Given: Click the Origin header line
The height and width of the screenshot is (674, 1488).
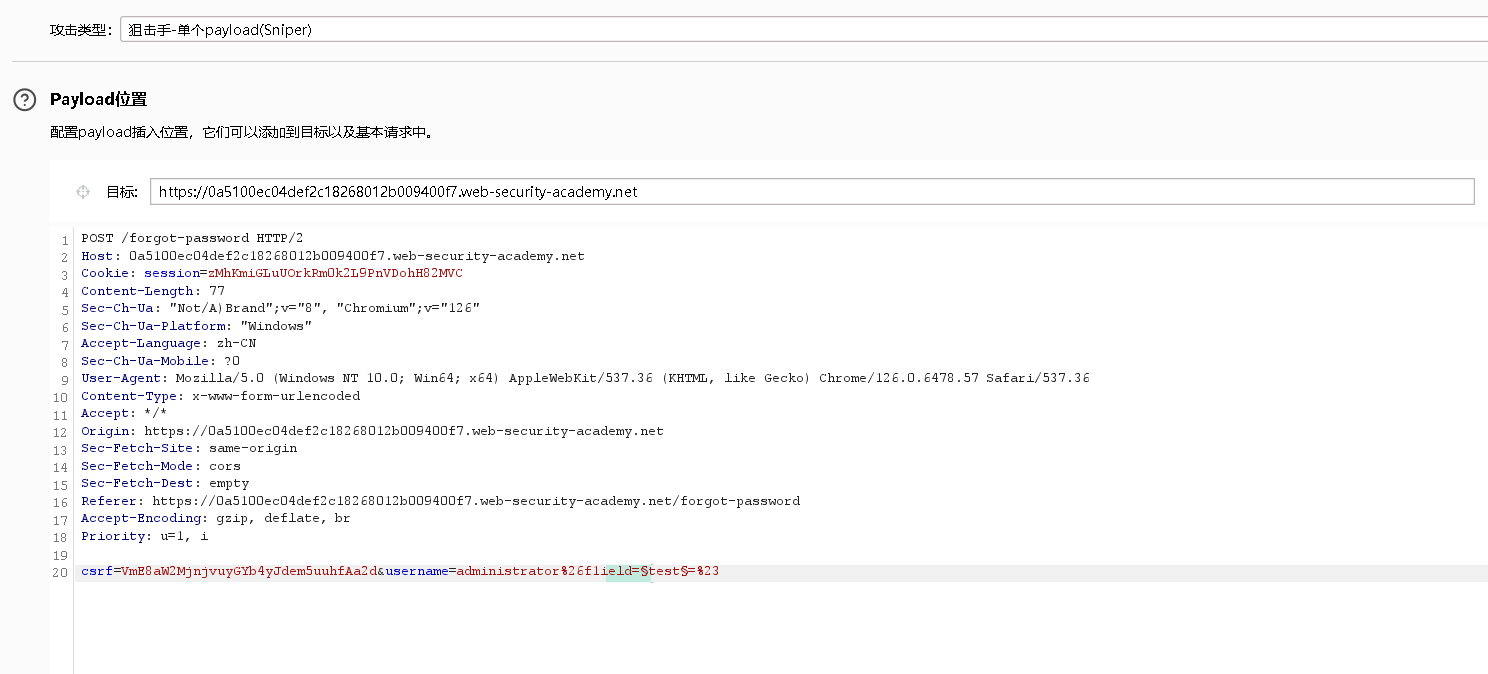Looking at the screenshot, I should [x=372, y=431].
